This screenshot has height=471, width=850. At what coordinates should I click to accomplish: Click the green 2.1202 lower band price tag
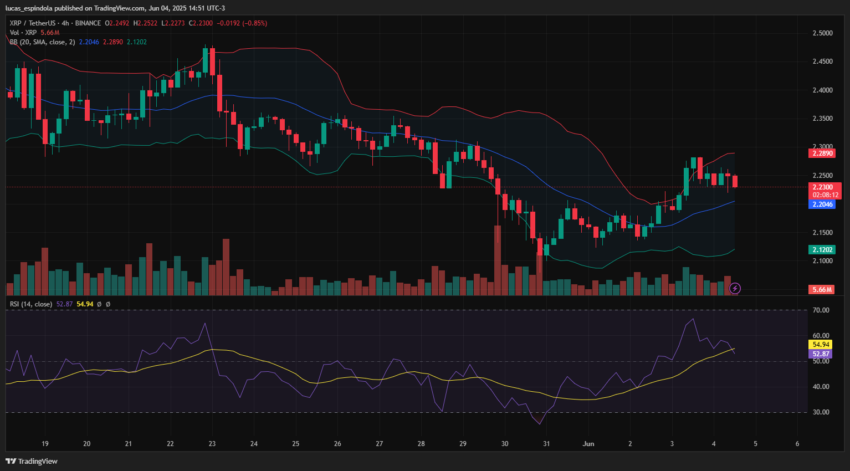pos(822,249)
